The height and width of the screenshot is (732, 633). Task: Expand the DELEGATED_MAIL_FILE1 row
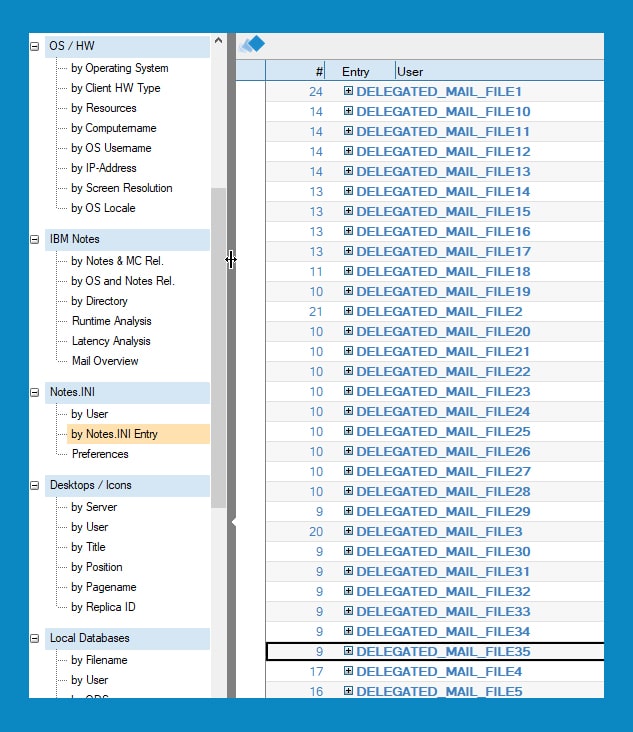349,91
